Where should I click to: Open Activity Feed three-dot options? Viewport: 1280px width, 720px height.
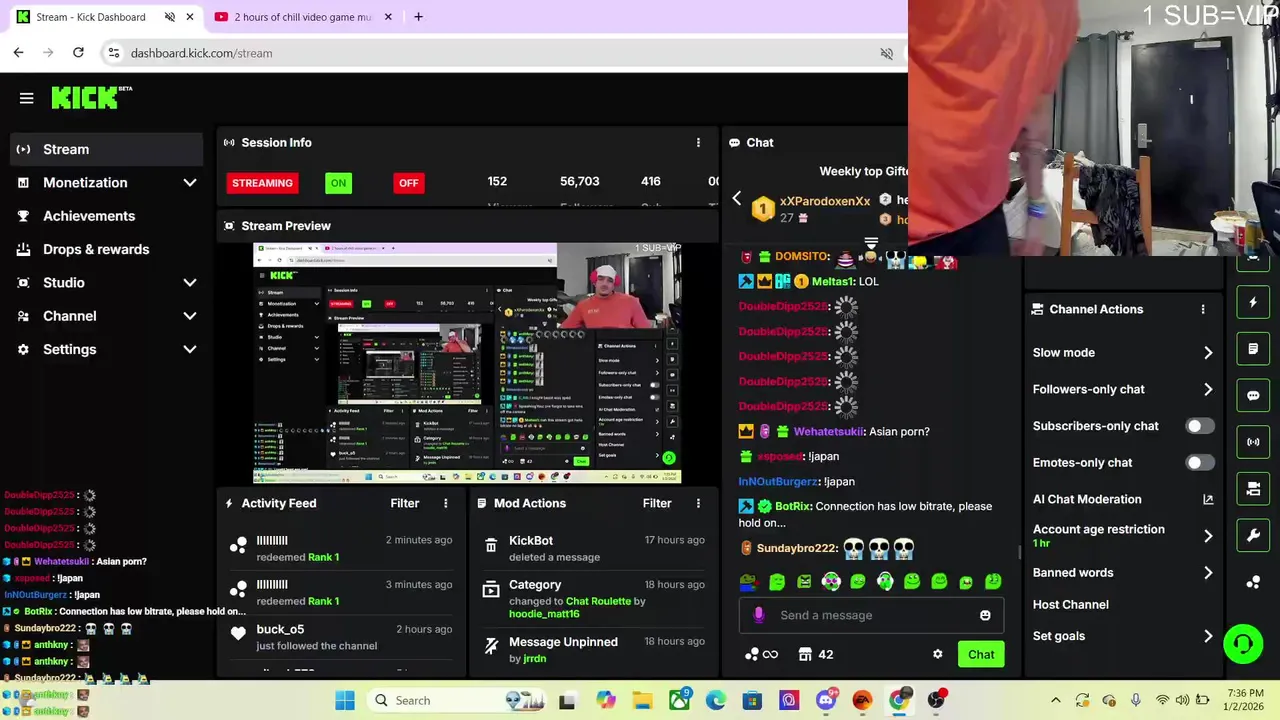tap(446, 503)
